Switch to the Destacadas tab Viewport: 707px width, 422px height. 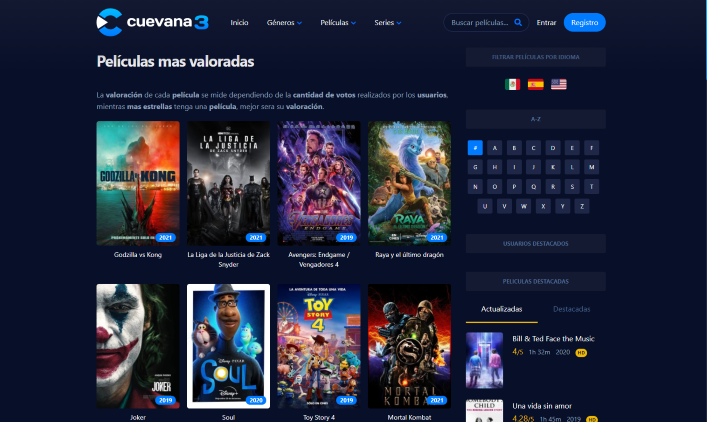(571, 309)
